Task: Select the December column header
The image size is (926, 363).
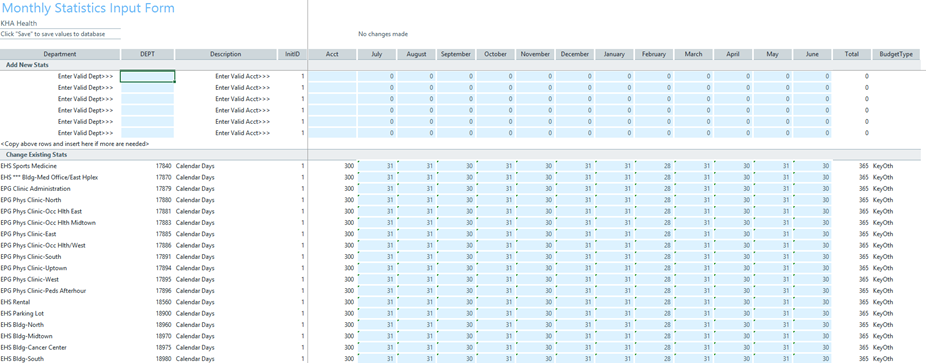Action: pos(575,54)
